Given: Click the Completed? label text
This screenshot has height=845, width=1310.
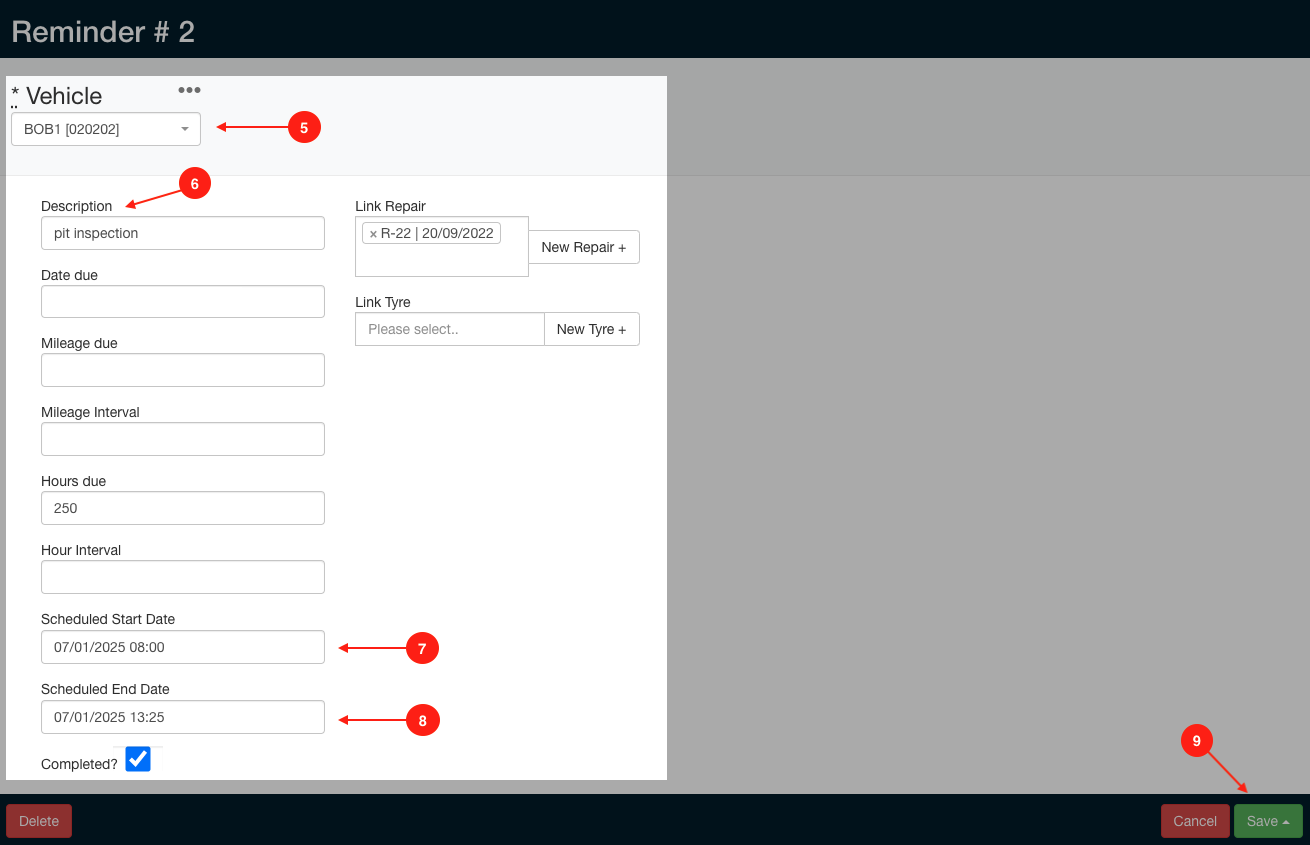Looking at the screenshot, I should (x=79, y=764).
